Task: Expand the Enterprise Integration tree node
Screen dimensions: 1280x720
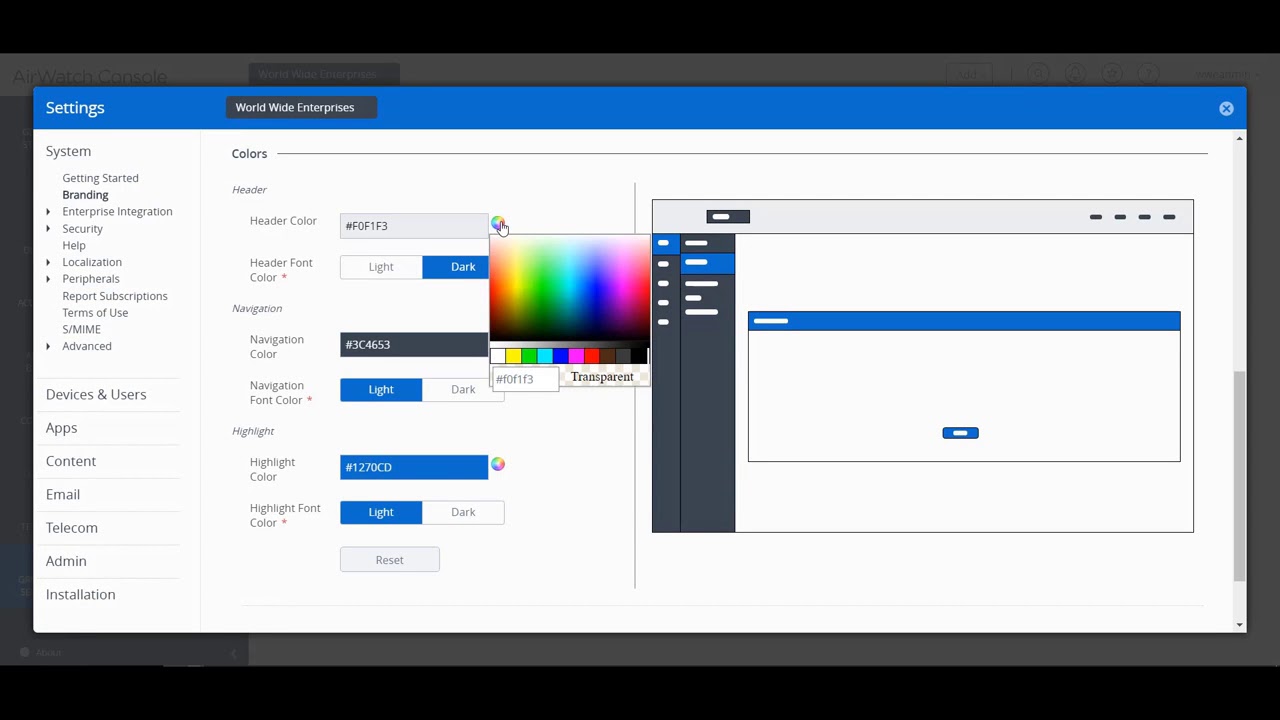Action: coord(48,212)
